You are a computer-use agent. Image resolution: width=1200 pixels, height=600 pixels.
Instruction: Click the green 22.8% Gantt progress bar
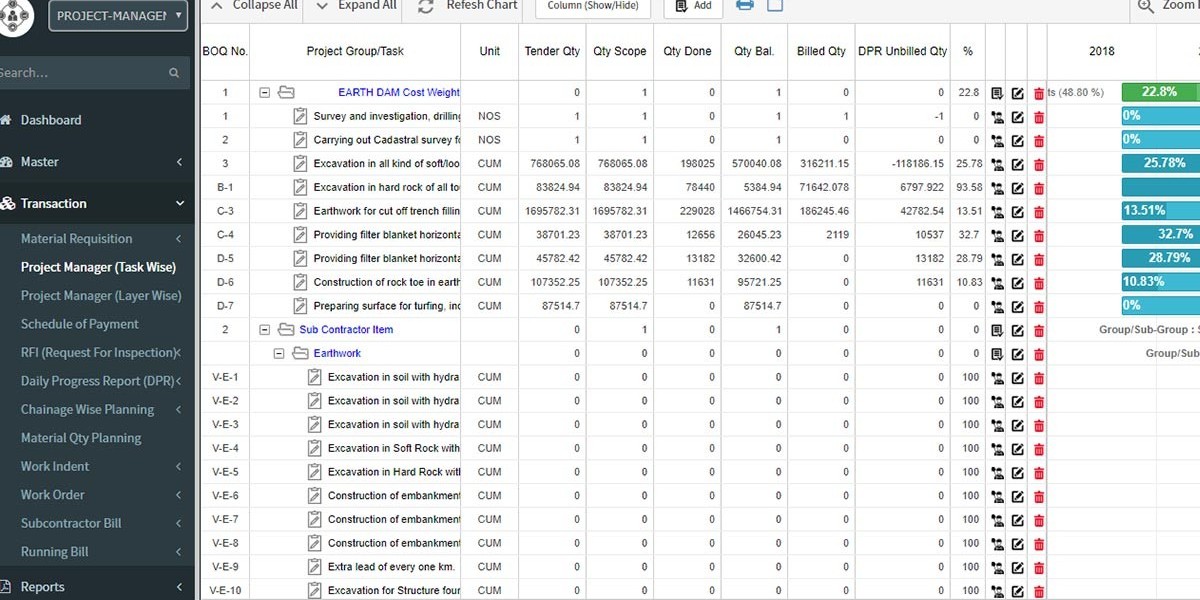pos(1160,92)
